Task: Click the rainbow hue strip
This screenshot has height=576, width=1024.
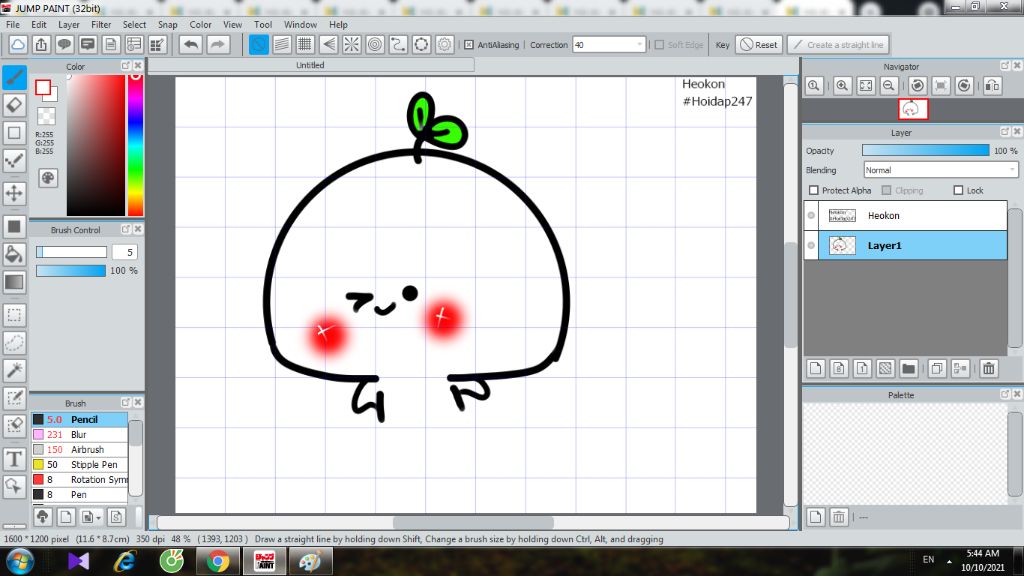Action: coord(135,145)
